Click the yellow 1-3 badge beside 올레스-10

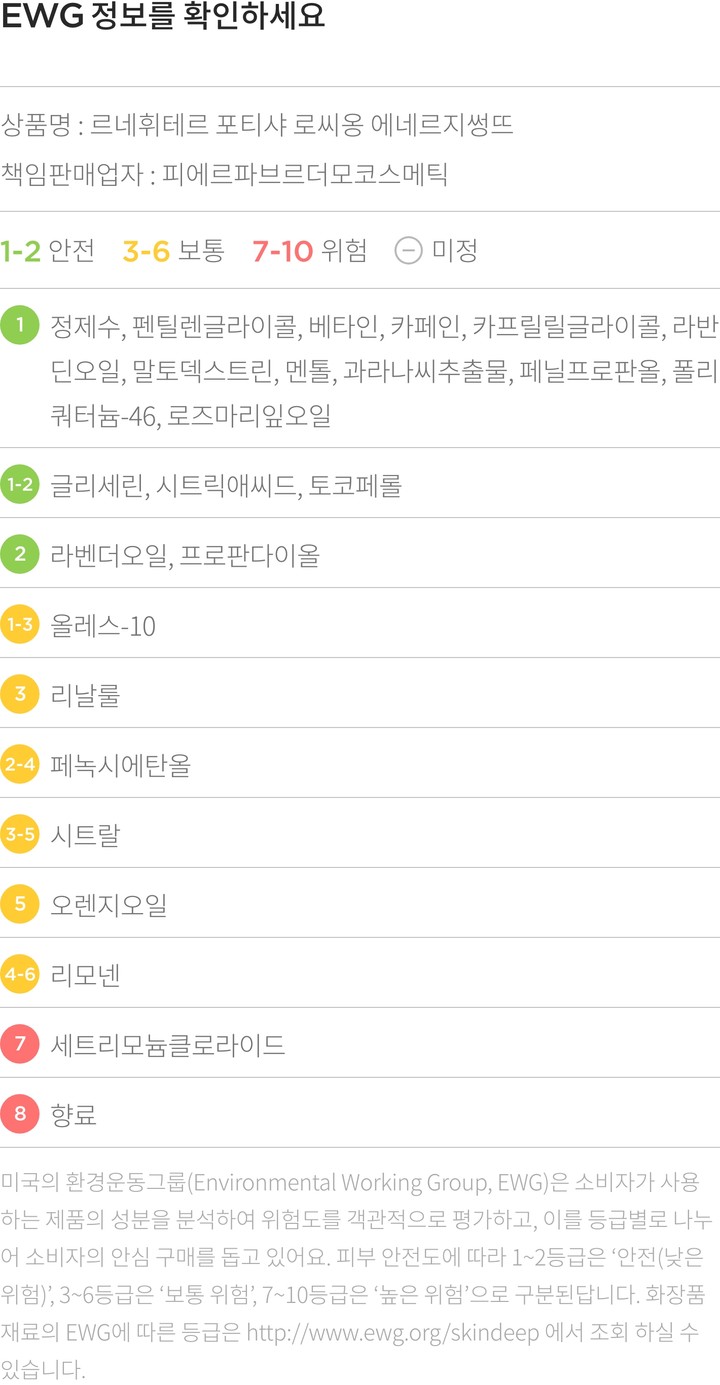[x=20, y=625]
